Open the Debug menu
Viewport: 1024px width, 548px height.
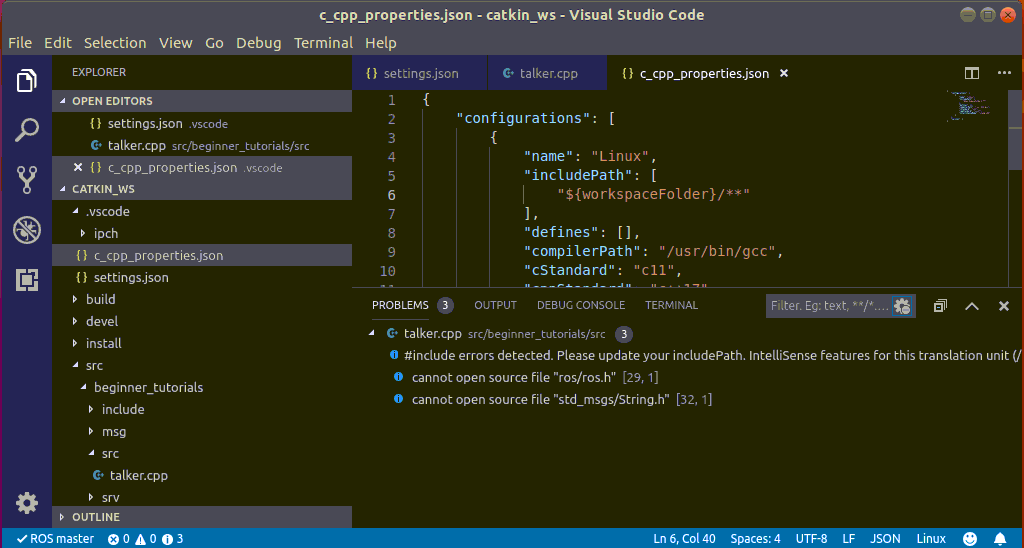click(x=259, y=43)
